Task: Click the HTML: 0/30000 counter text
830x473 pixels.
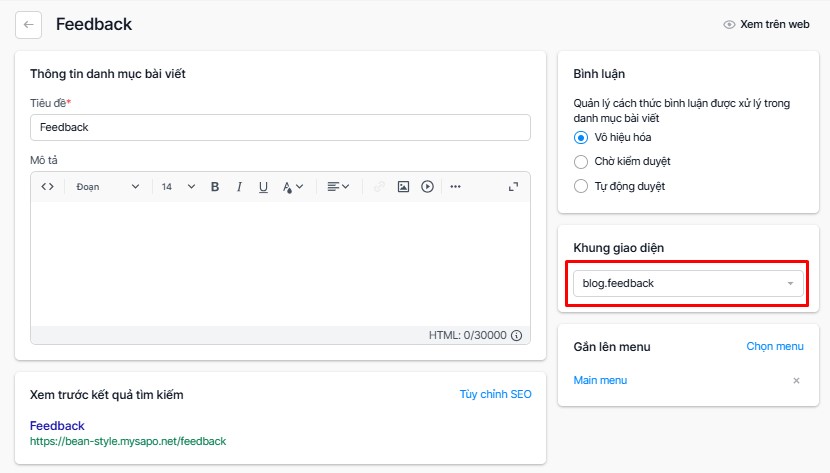Action: tap(467, 335)
